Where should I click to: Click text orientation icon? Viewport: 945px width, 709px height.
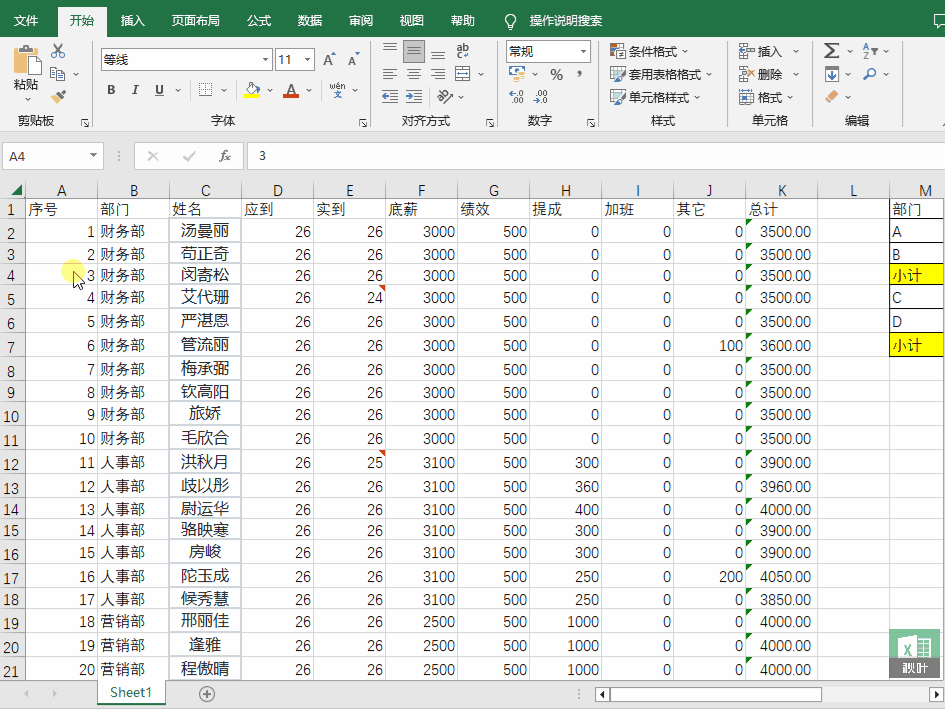445,96
